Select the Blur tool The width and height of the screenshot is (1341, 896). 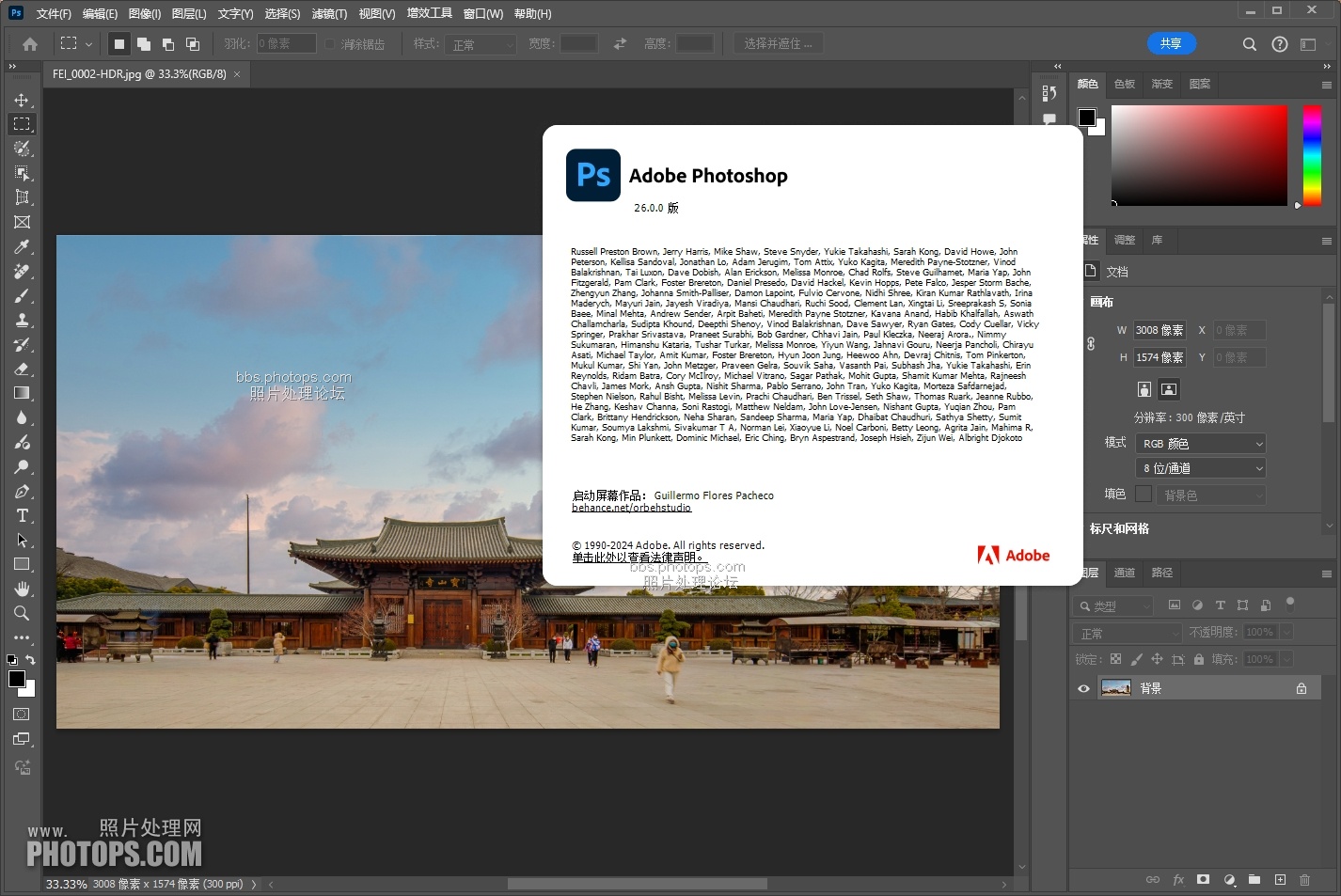pyautogui.click(x=22, y=417)
